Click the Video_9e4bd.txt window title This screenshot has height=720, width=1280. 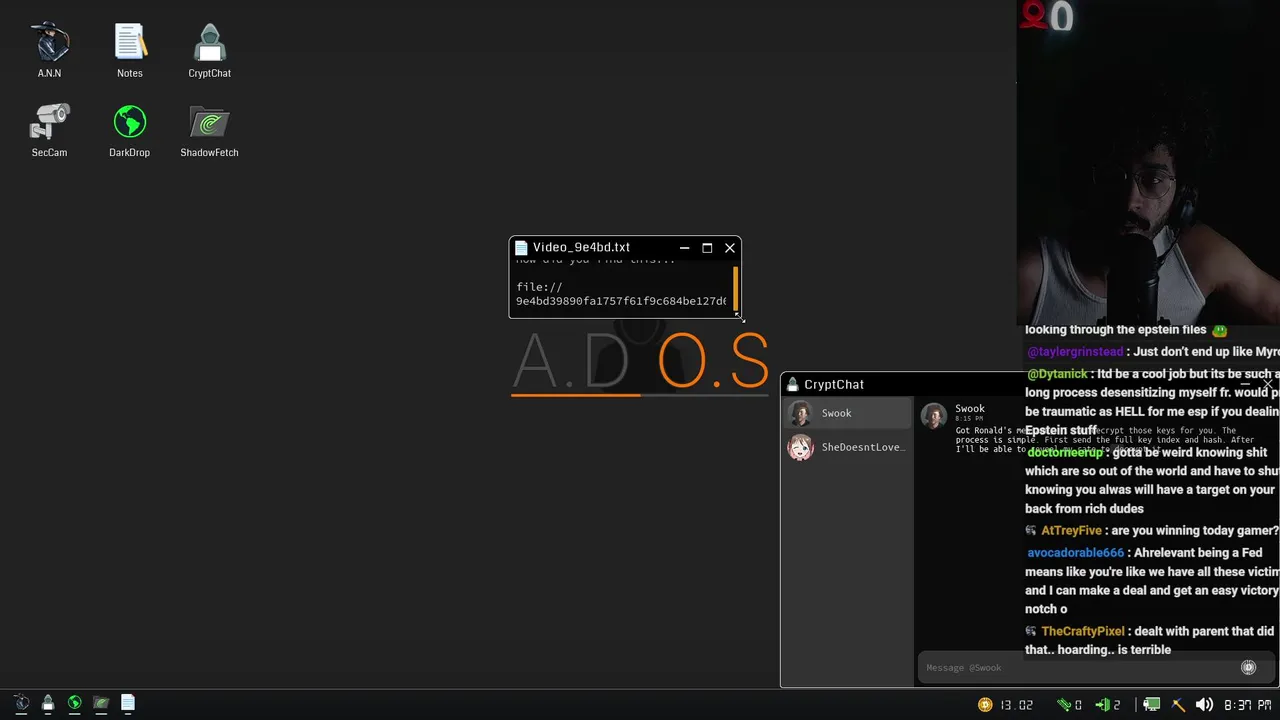pyautogui.click(x=581, y=247)
